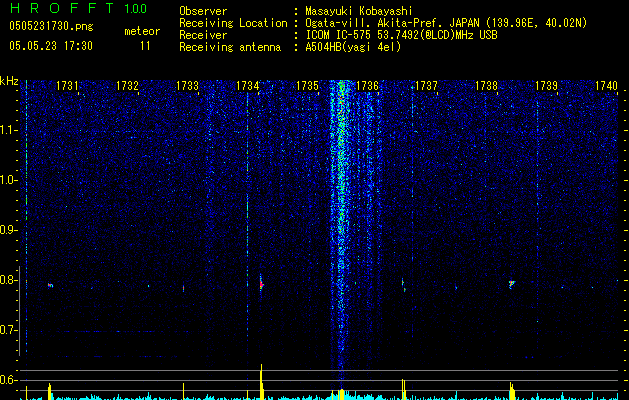Viewport: 629px width, 400px height.
Task: Click the 1735 time marker
Action: click(x=307, y=86)
